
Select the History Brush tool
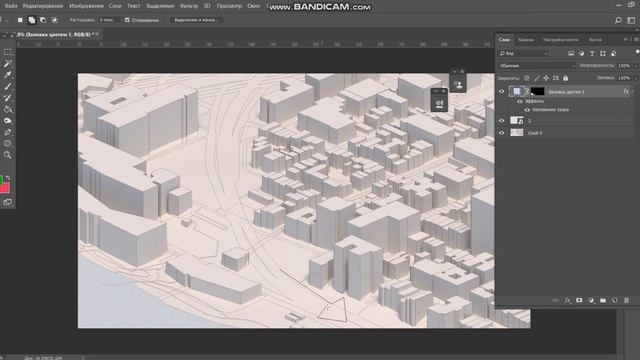[7, 98]
